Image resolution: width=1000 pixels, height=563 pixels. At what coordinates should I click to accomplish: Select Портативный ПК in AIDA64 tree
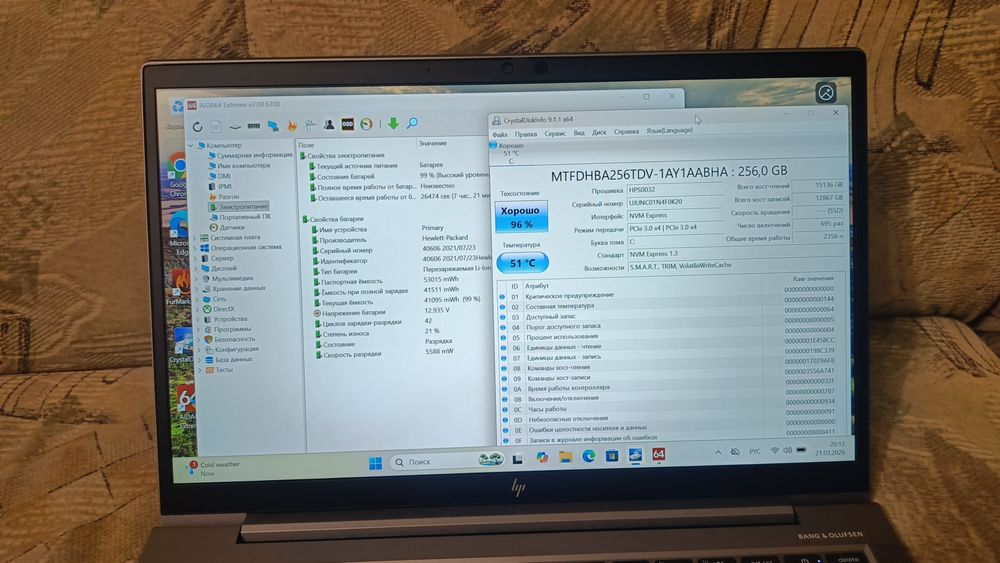coord(245,217)
